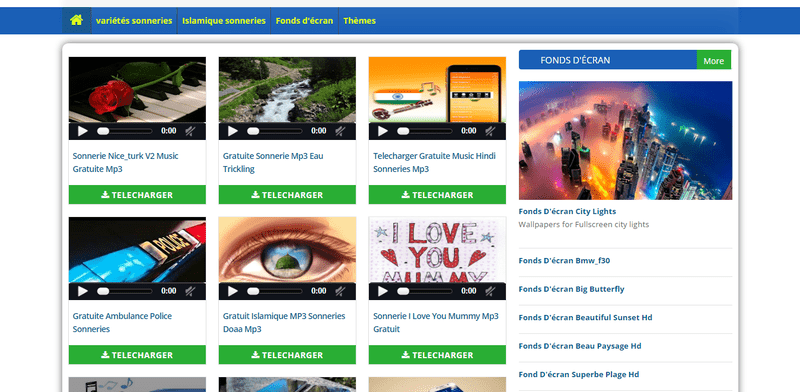The width and height of the screenshot is (800, 392).
Task: Click TELECHARGER under Eau Trickling ringtone
Action: (x=287, y=195)
